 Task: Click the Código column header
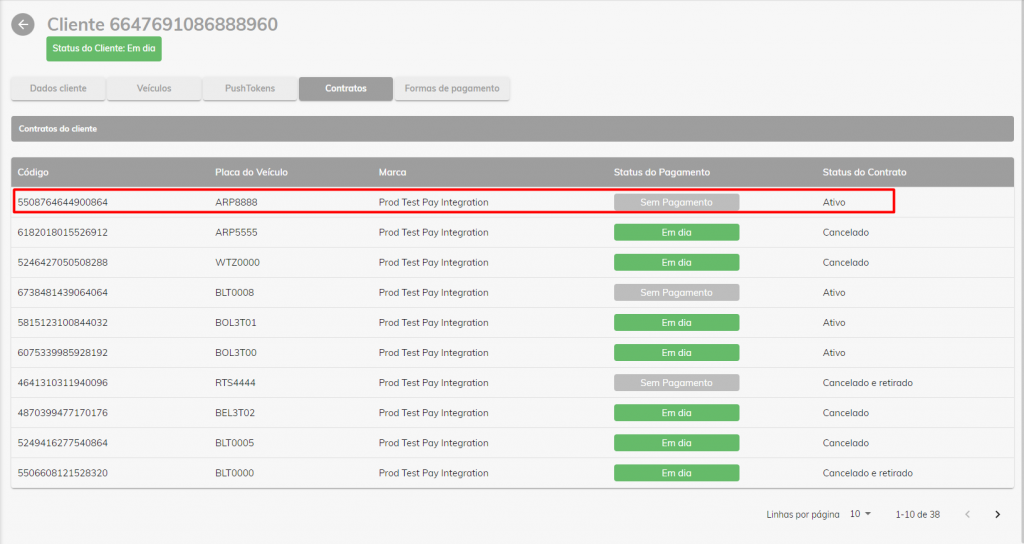pyautogui.click(x=33, y=172)
